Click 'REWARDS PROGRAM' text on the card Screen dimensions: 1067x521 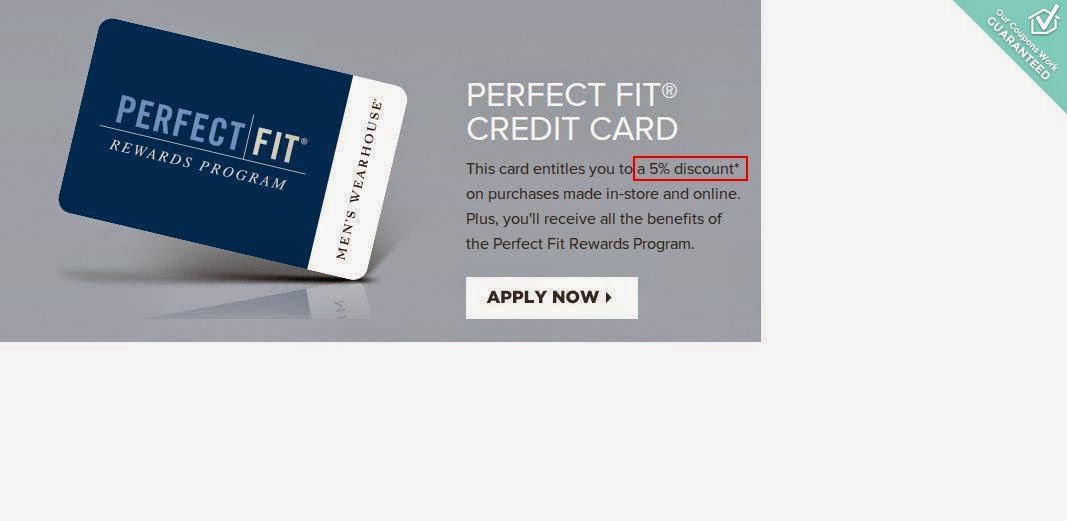(198, 164)
